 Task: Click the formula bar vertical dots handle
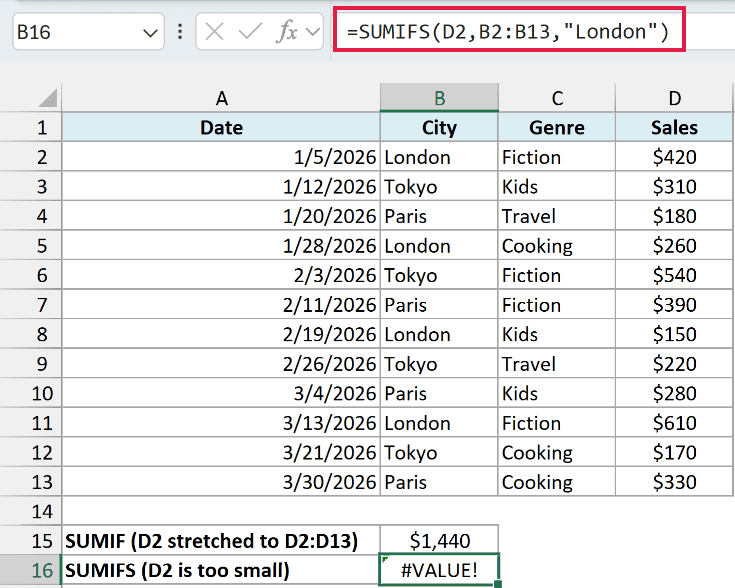click(x=180, y=32)
